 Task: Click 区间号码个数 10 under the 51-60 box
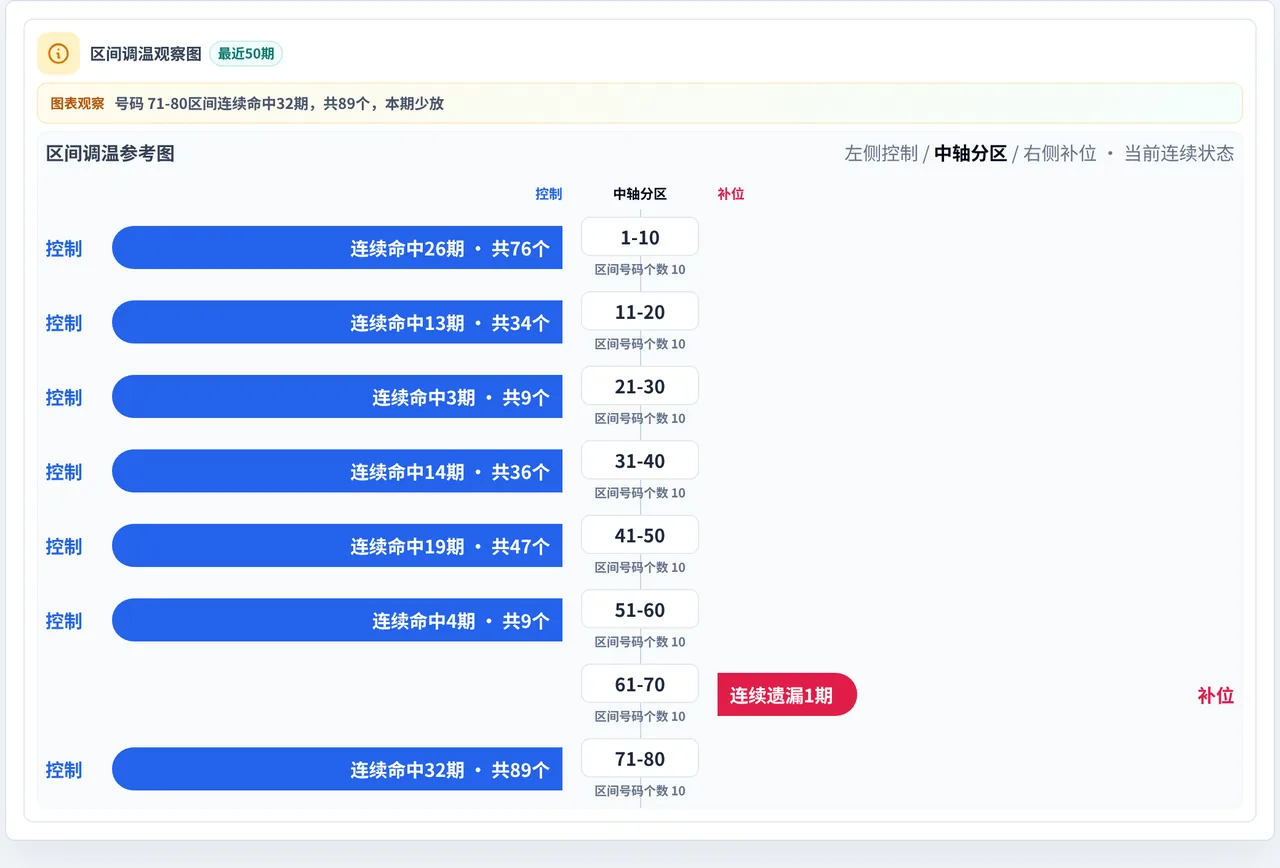(640, 642)
